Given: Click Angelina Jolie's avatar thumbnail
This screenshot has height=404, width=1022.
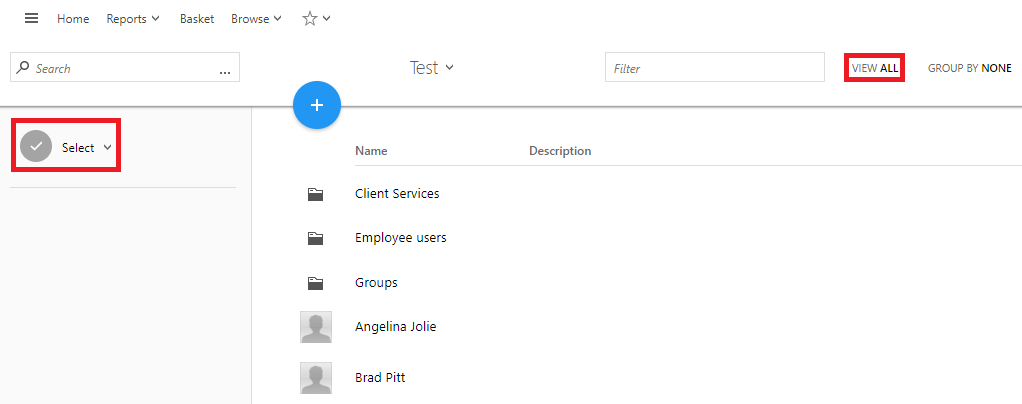Looking at the screenshot, I should (x=316, y=327).
